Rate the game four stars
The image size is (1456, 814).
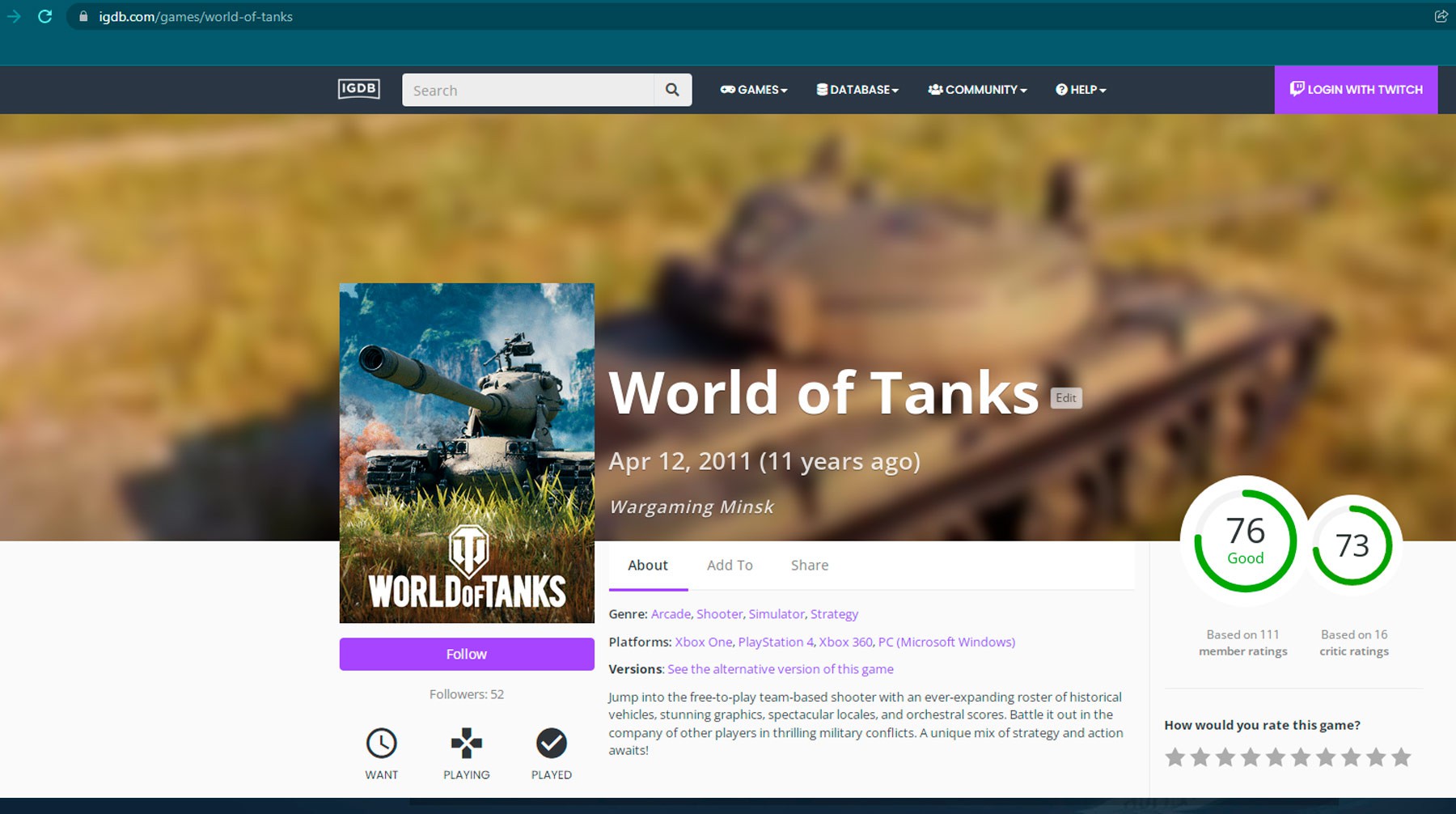pos(1251,757)
